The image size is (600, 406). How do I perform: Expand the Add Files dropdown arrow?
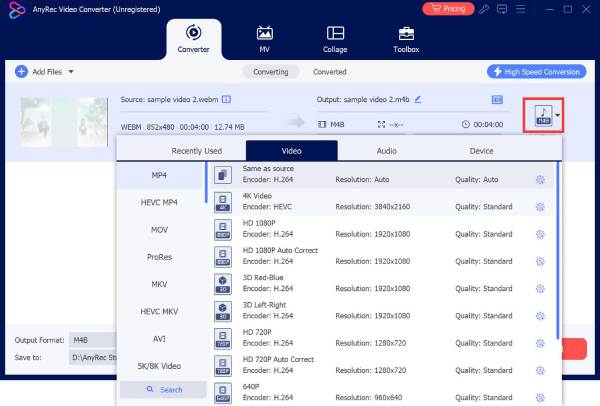point(71,72)
